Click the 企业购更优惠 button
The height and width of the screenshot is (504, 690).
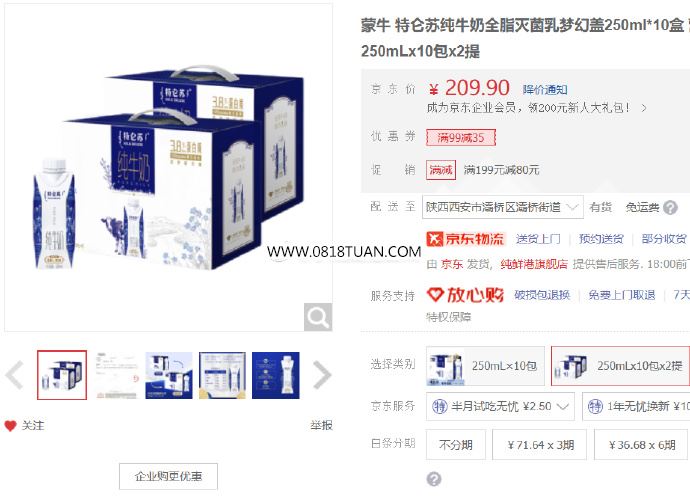click(168, 476)
